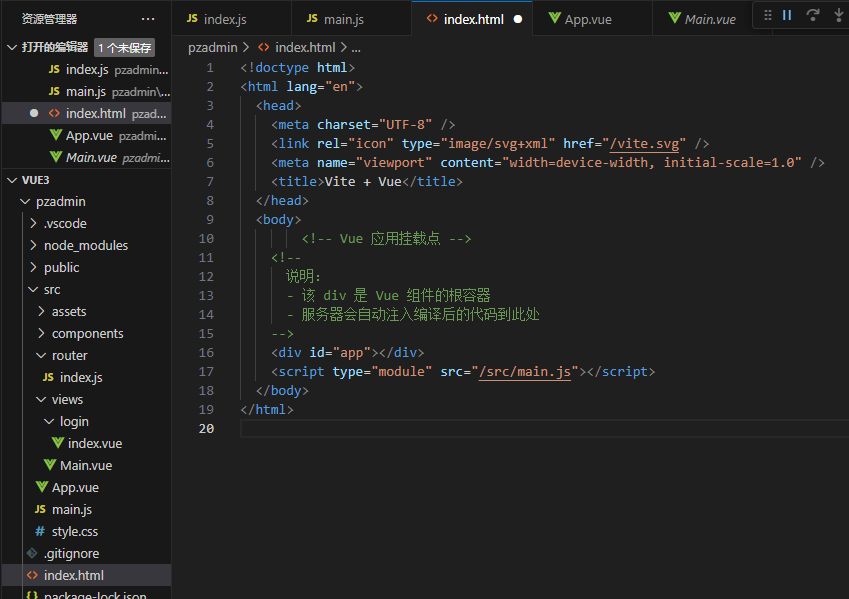Collapse the open editors section
The width and height of the screenshot is (849, 599).
[x=12, y=48]
